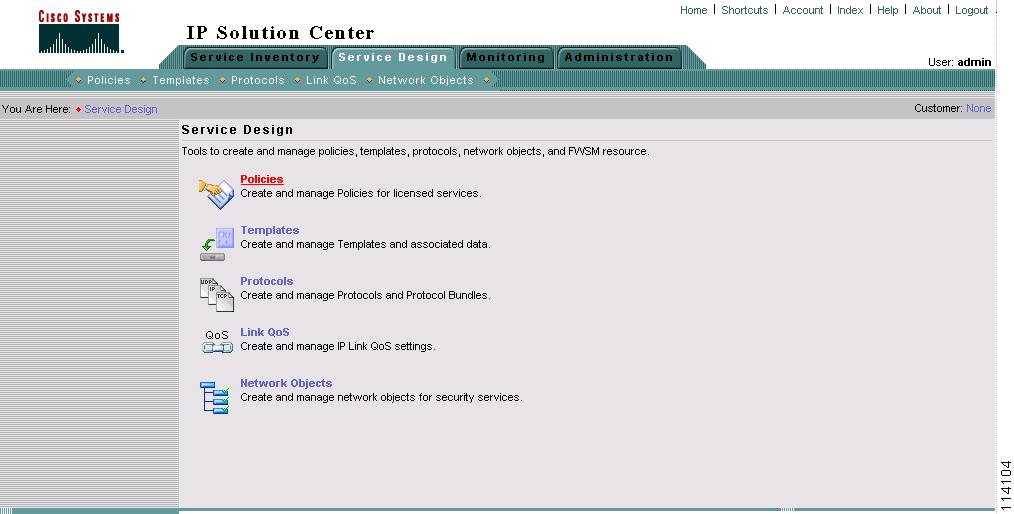Click the Protocols stacked documents icon

pyautogui.click(x=217, y=295)
